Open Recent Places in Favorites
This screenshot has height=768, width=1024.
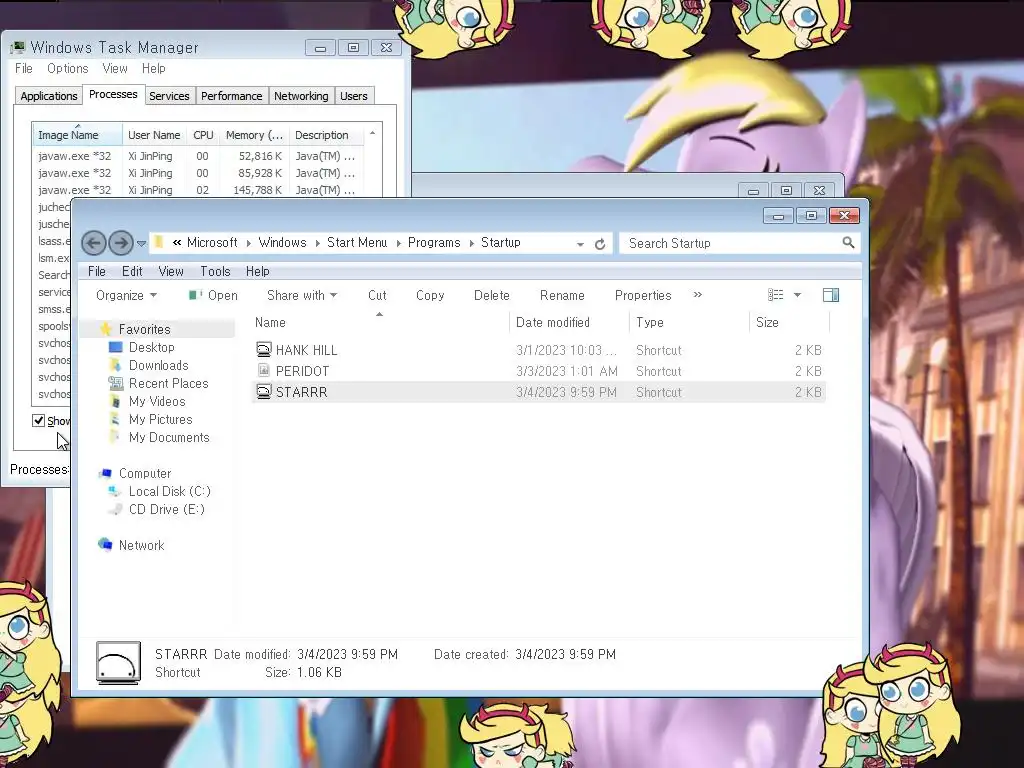(x=168, y=383)
